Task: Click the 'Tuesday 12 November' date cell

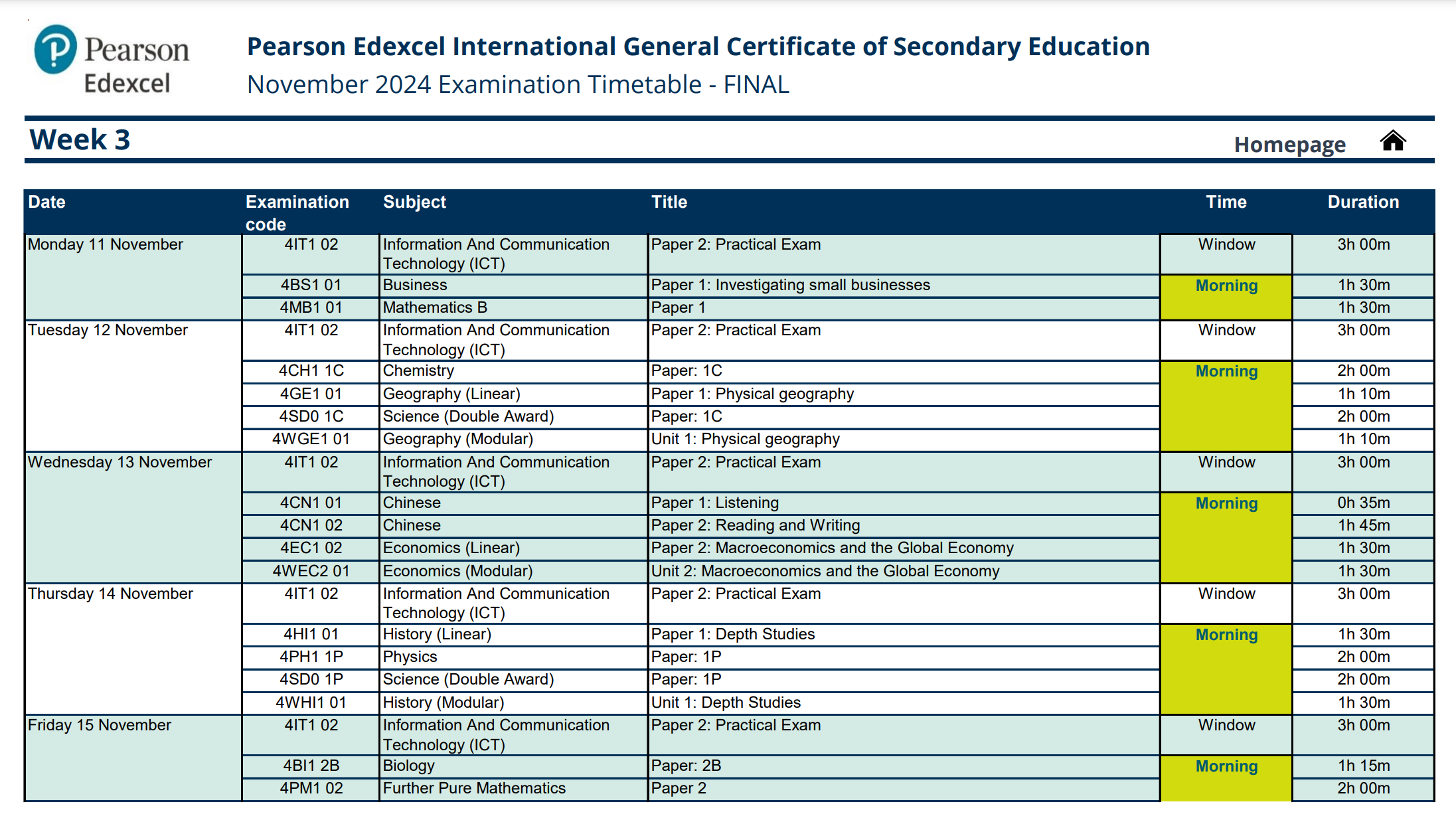Action: 133,386
